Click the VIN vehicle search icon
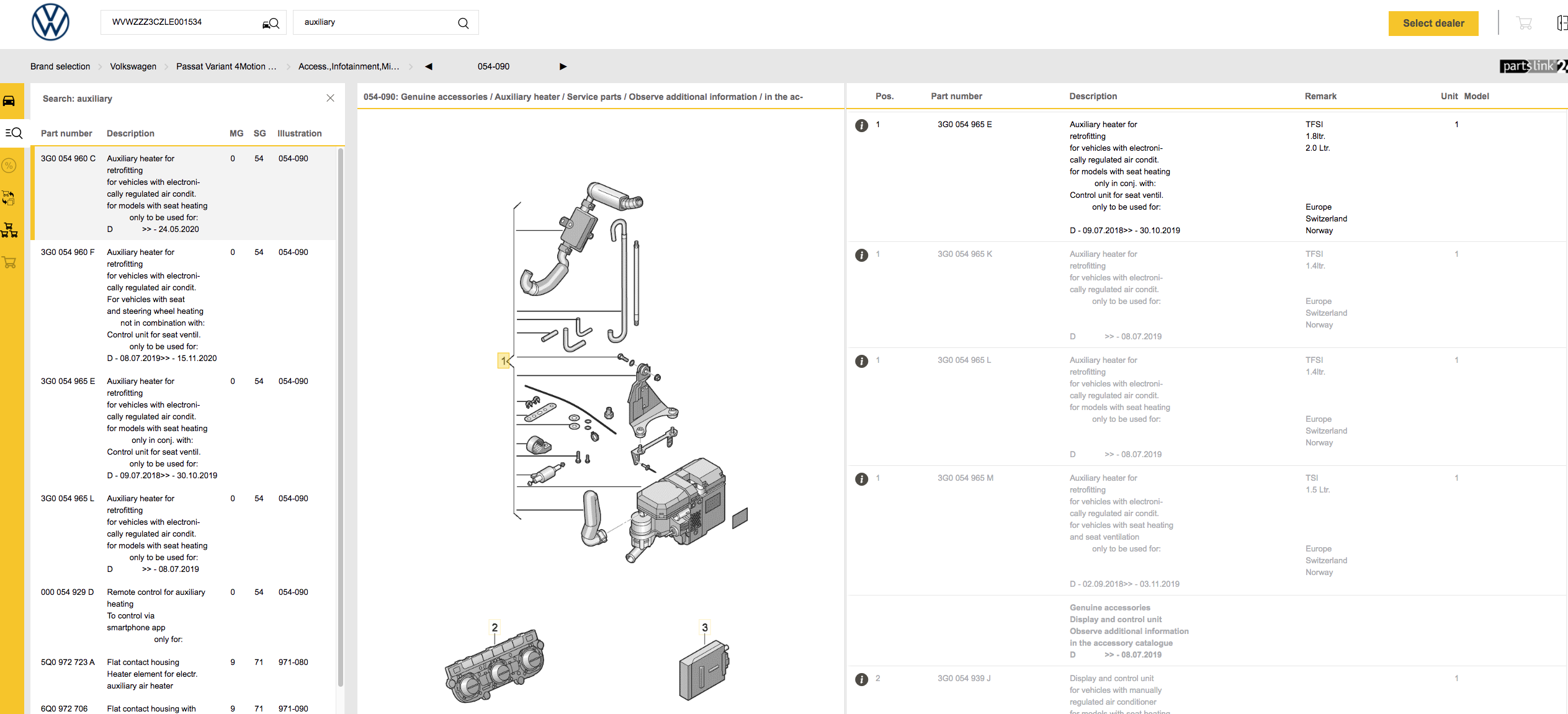This screenshot has height=714, width=1568. coord(271,24)
